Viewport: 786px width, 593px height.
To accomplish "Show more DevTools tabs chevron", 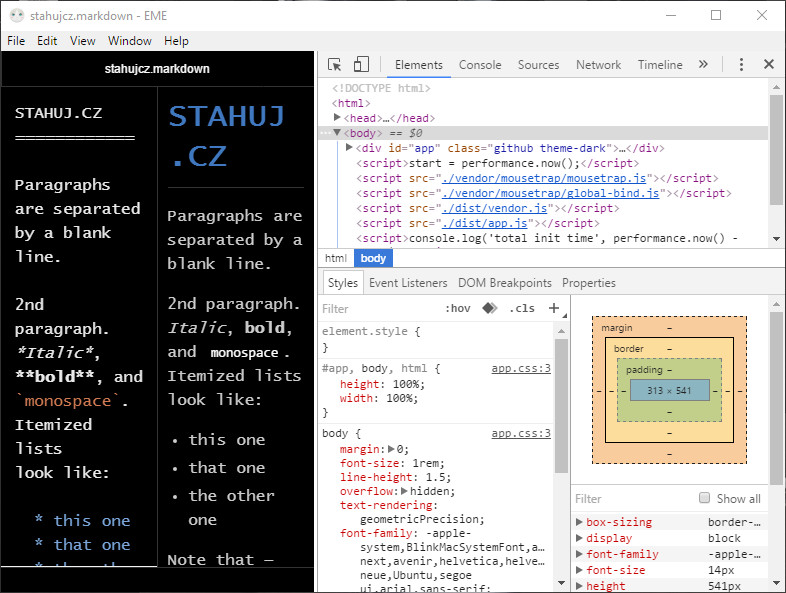I will click(703, 64).
